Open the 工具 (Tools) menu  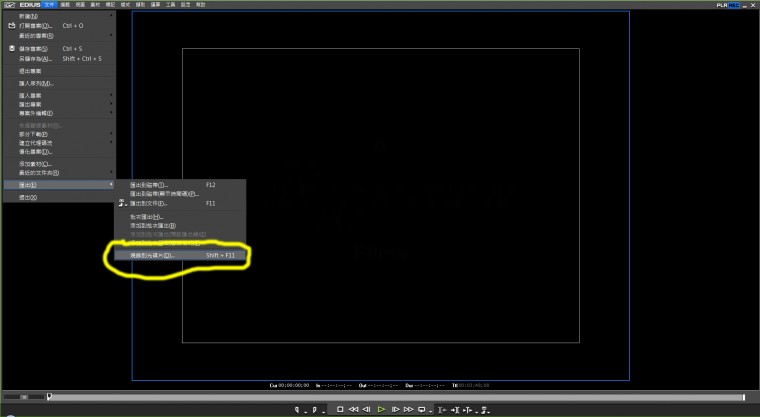click(170, 4)
